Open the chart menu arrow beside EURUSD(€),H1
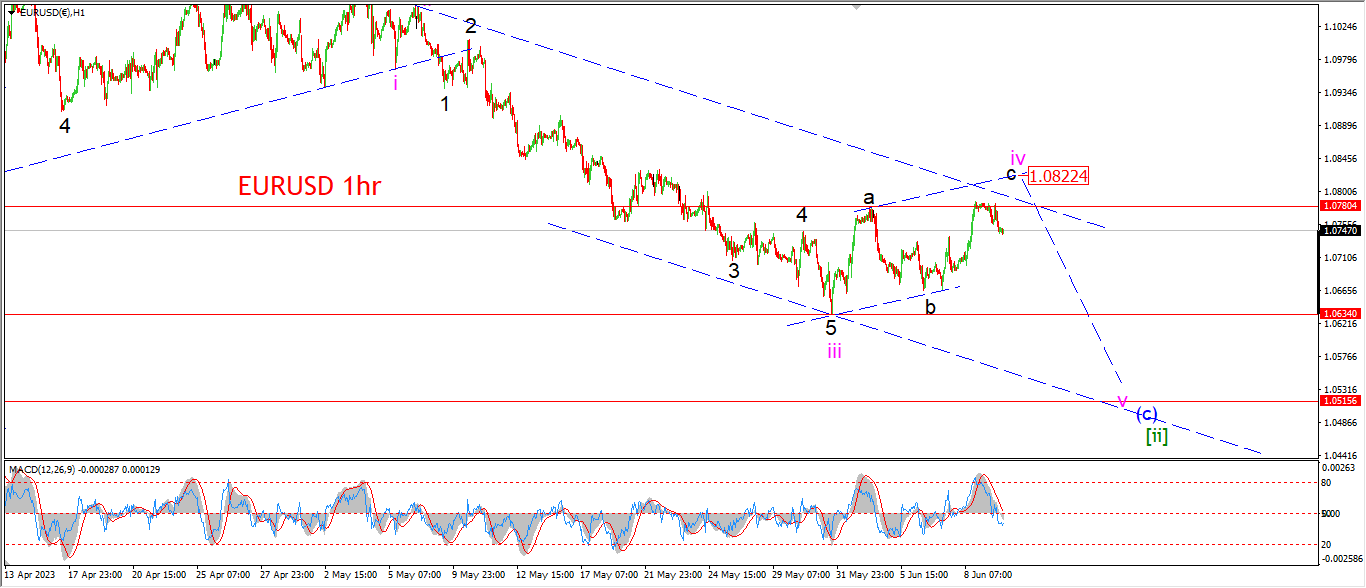 (x=10, y=11)
